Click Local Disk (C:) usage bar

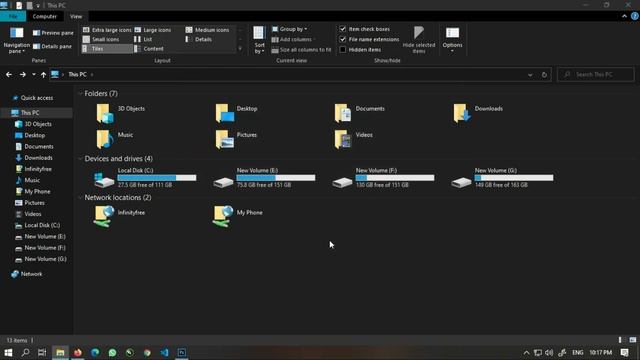157,178
